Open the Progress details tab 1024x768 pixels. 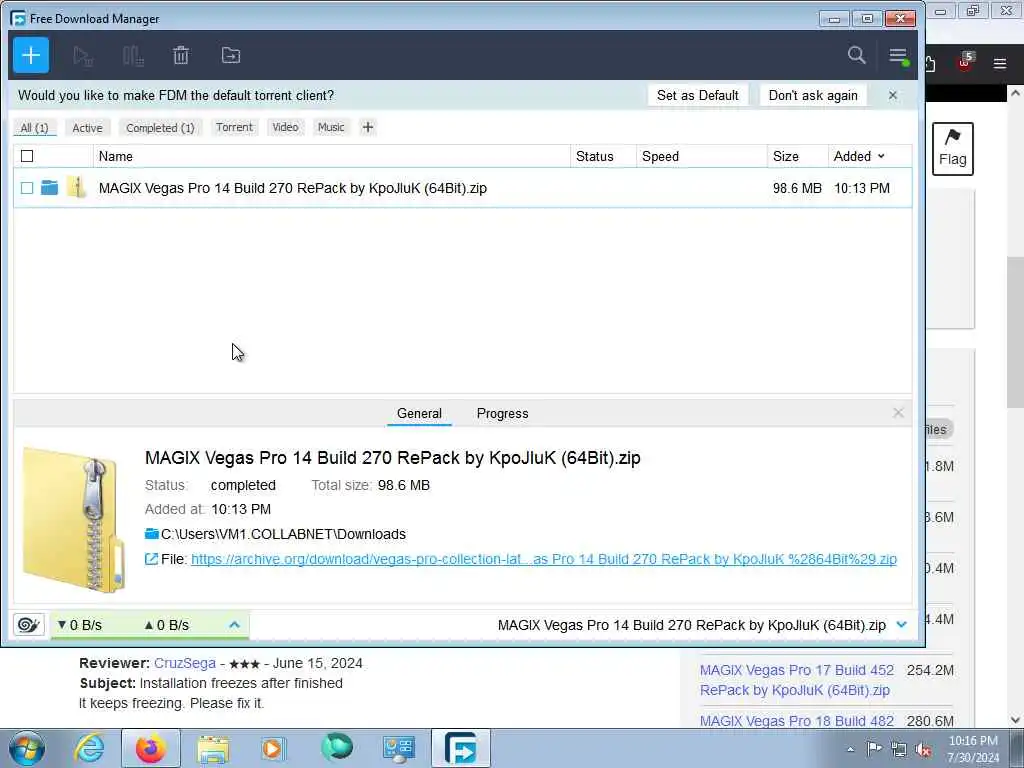pyautogui.click(x=502, y=413)
